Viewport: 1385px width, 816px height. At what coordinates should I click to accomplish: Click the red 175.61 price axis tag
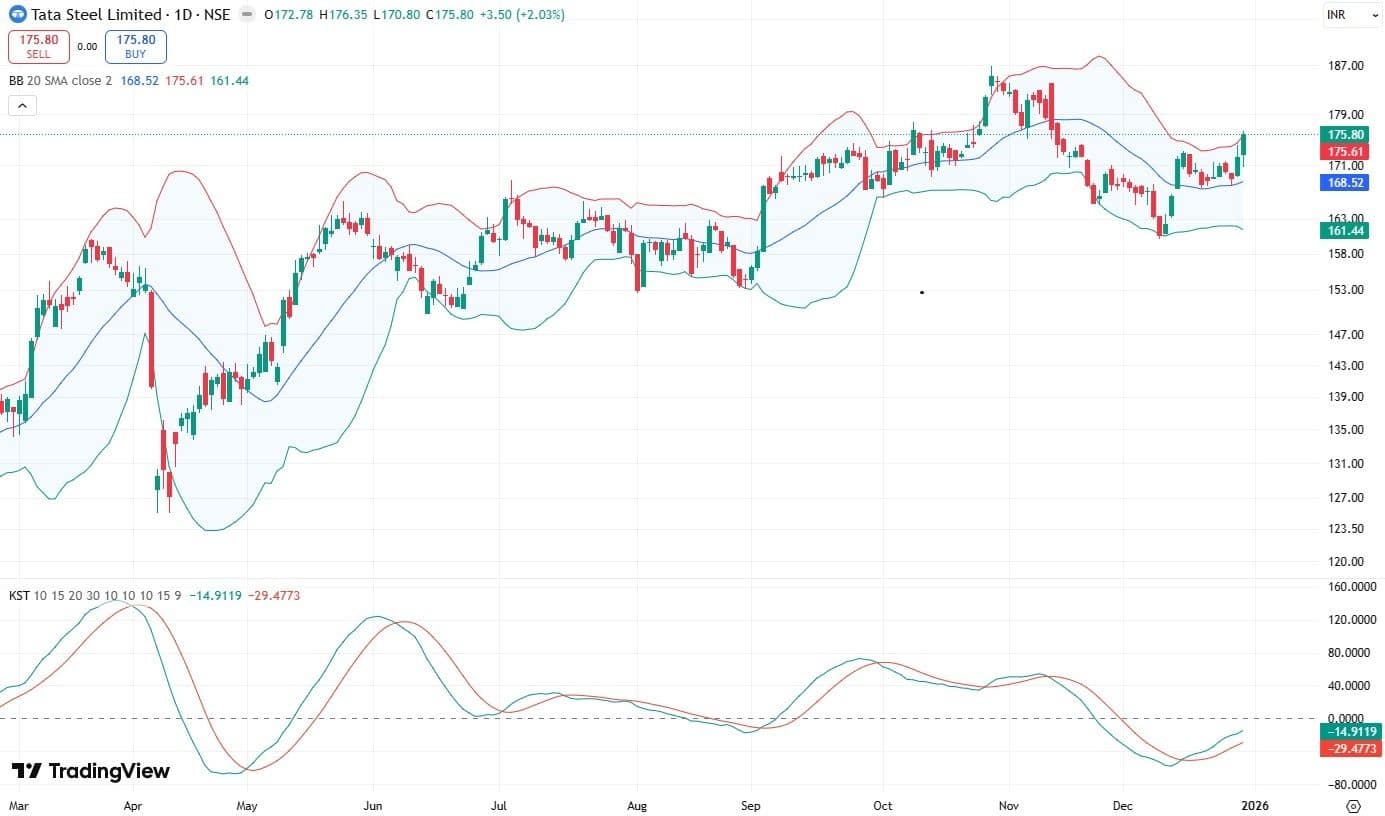pos(1343,150)
